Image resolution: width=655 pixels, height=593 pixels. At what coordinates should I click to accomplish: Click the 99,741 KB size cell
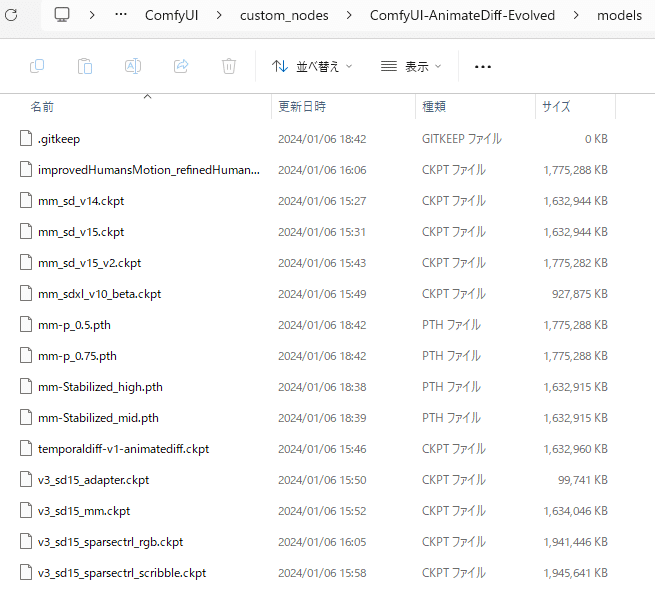coord(583,480)
